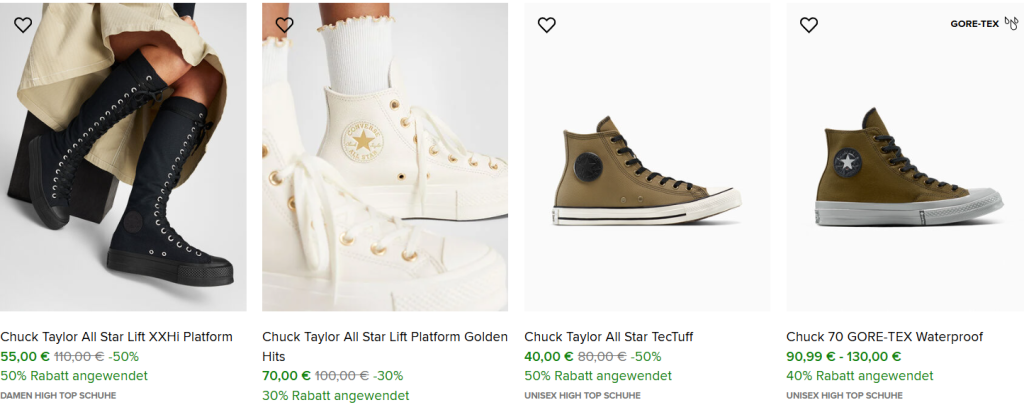1024x405 pixels.
Task: Toggle wishlist heart on TecTuff sneaker
Action: [546, 25]
